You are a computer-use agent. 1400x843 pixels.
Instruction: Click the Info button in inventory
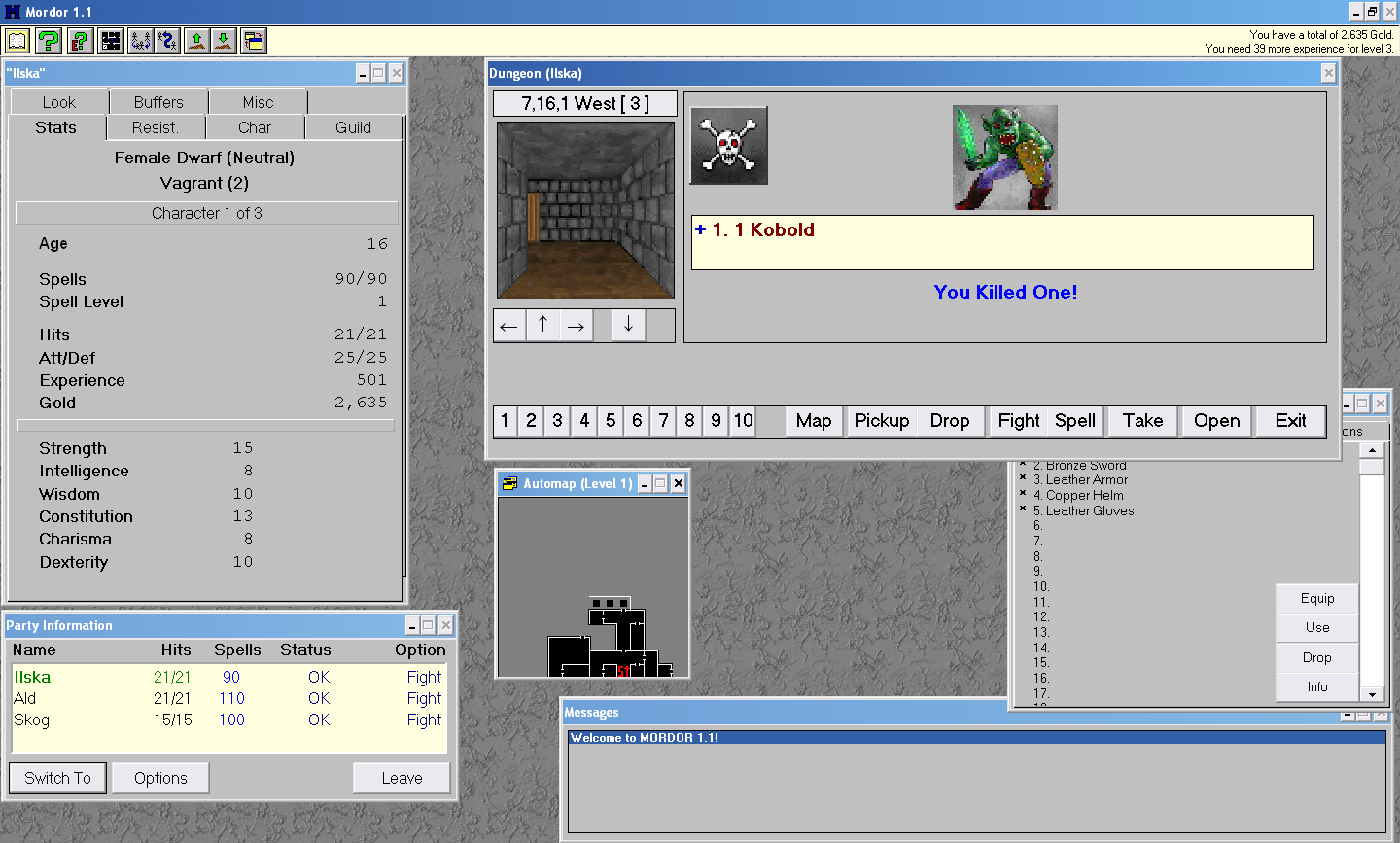1317,687
